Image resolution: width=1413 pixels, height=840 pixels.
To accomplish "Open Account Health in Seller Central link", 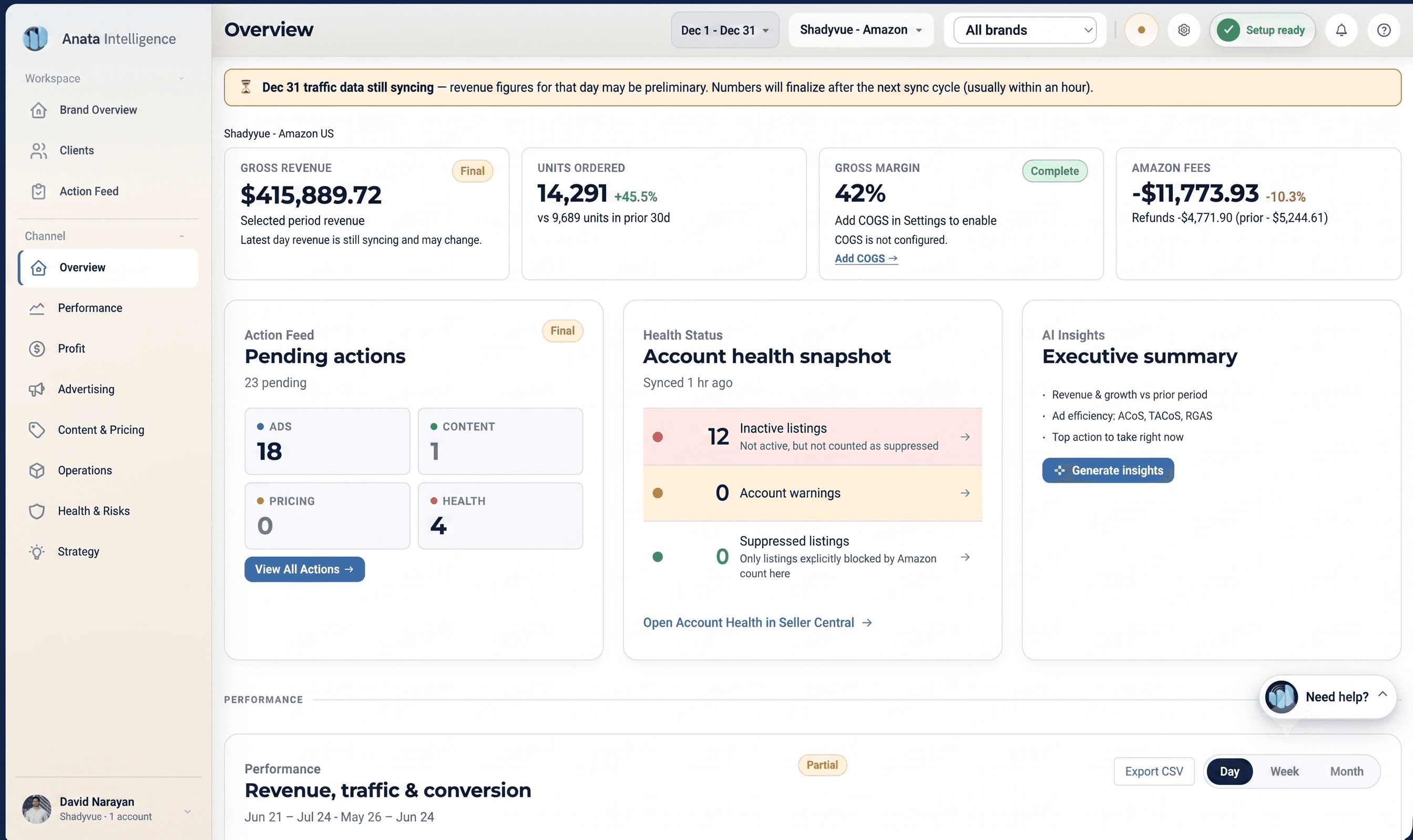I will (757, 623).
